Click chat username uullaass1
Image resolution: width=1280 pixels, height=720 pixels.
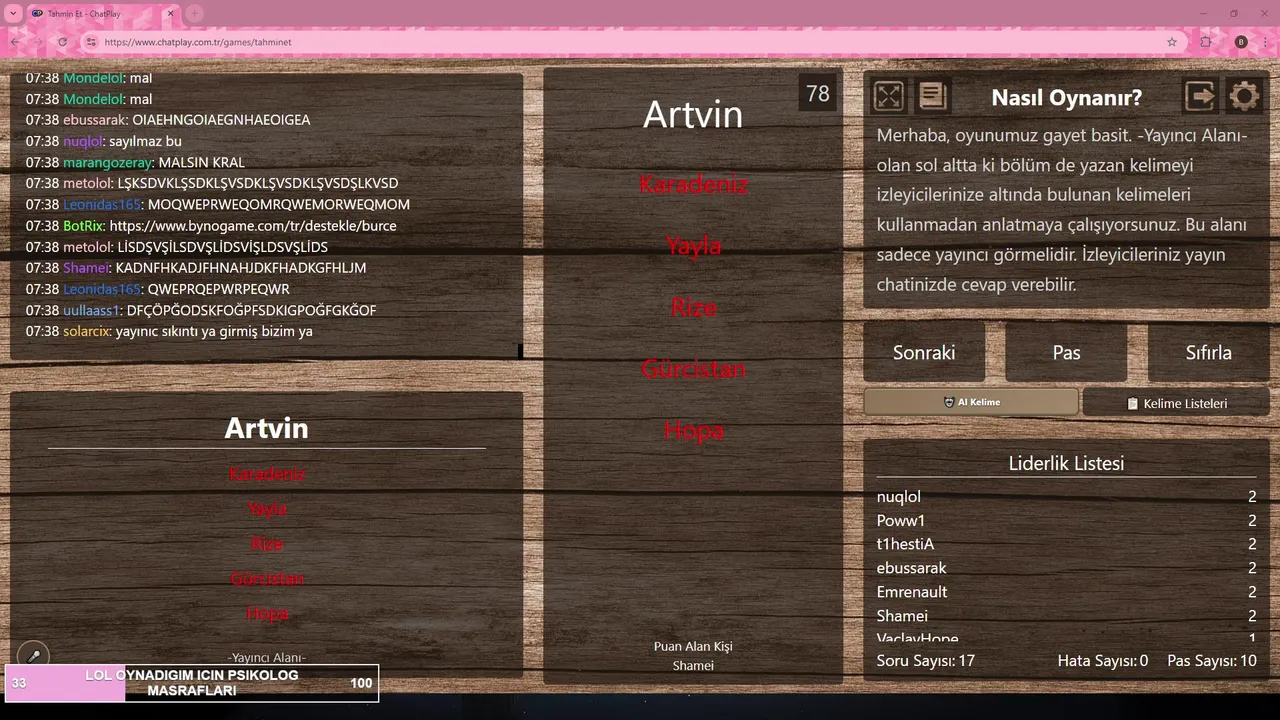coord(92,310)
